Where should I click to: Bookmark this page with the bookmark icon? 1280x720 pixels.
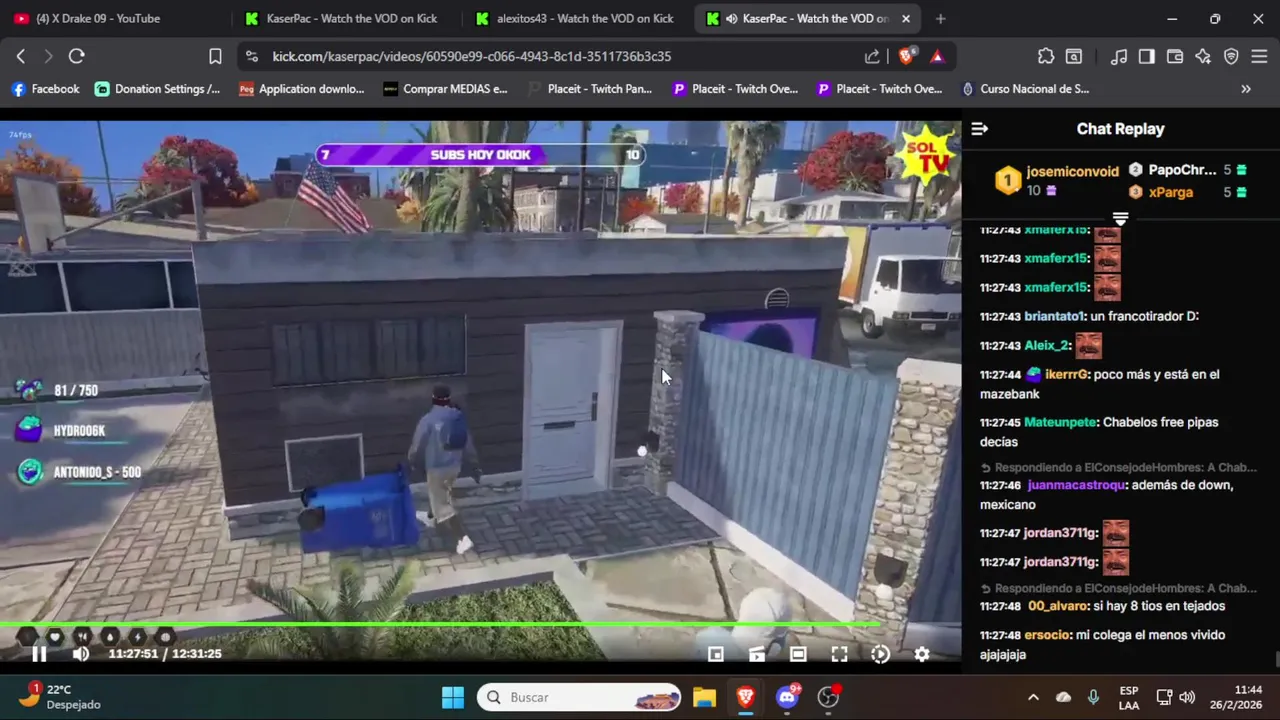click(x=215, y=57)
